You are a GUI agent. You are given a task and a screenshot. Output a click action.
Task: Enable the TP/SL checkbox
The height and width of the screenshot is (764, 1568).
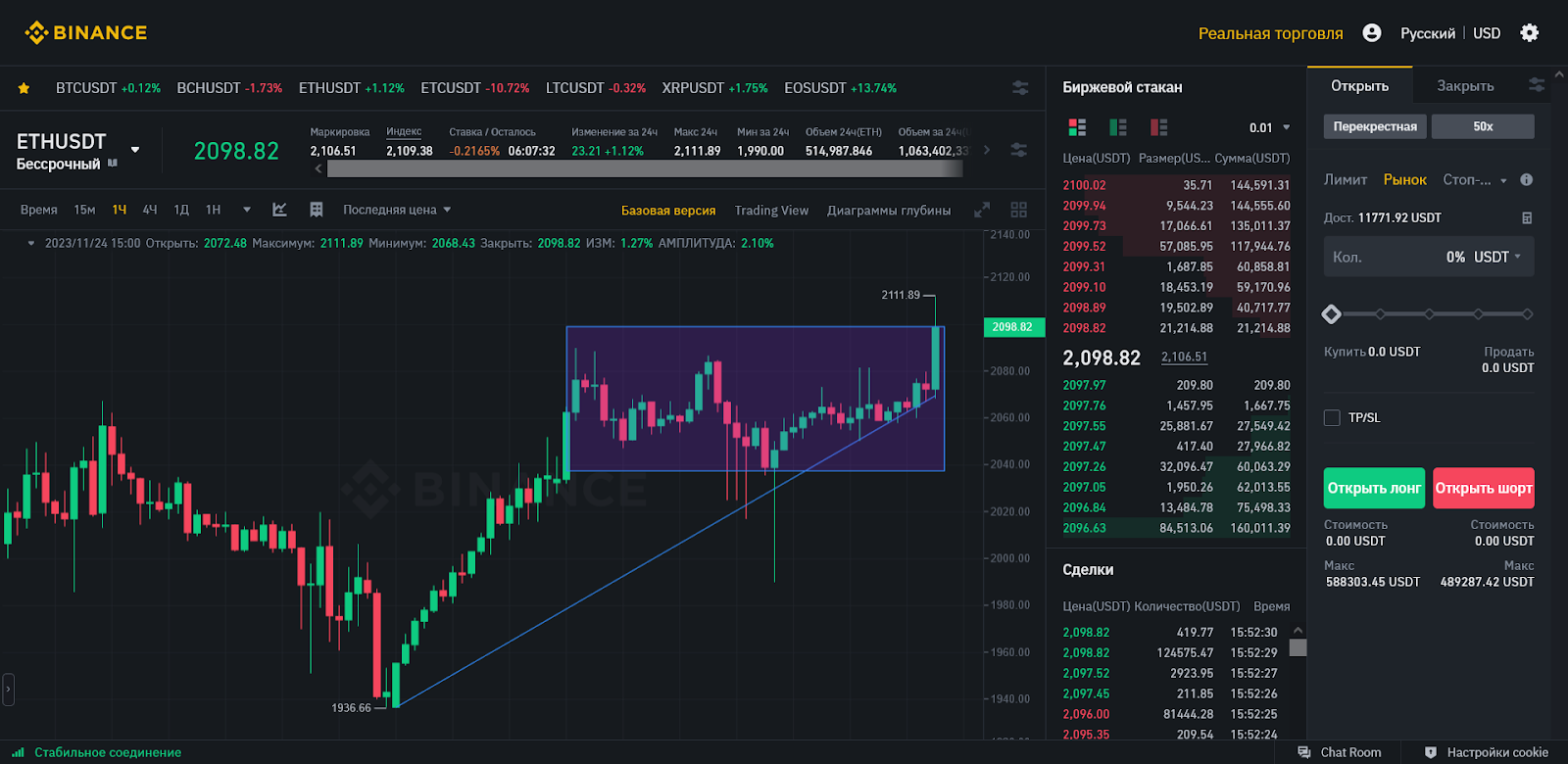[x=1332, y=417]
